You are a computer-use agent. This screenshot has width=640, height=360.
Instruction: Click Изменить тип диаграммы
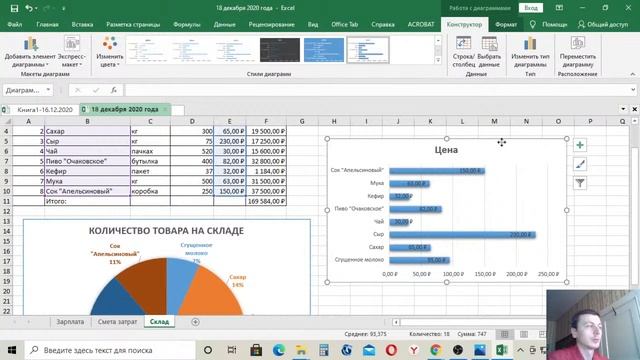[530, 52]
